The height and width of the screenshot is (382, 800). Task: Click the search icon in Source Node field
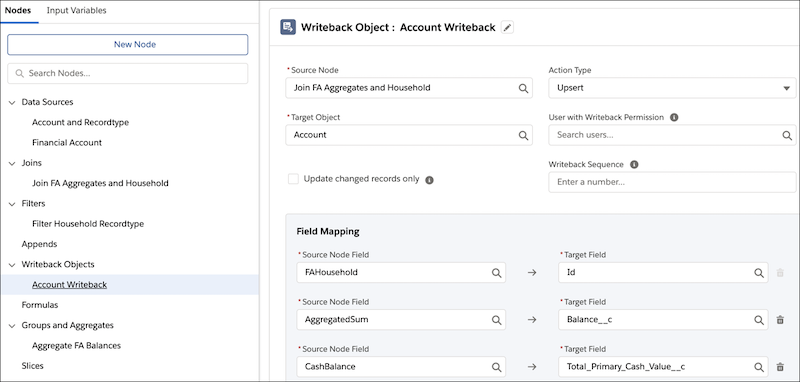(523, 88)
